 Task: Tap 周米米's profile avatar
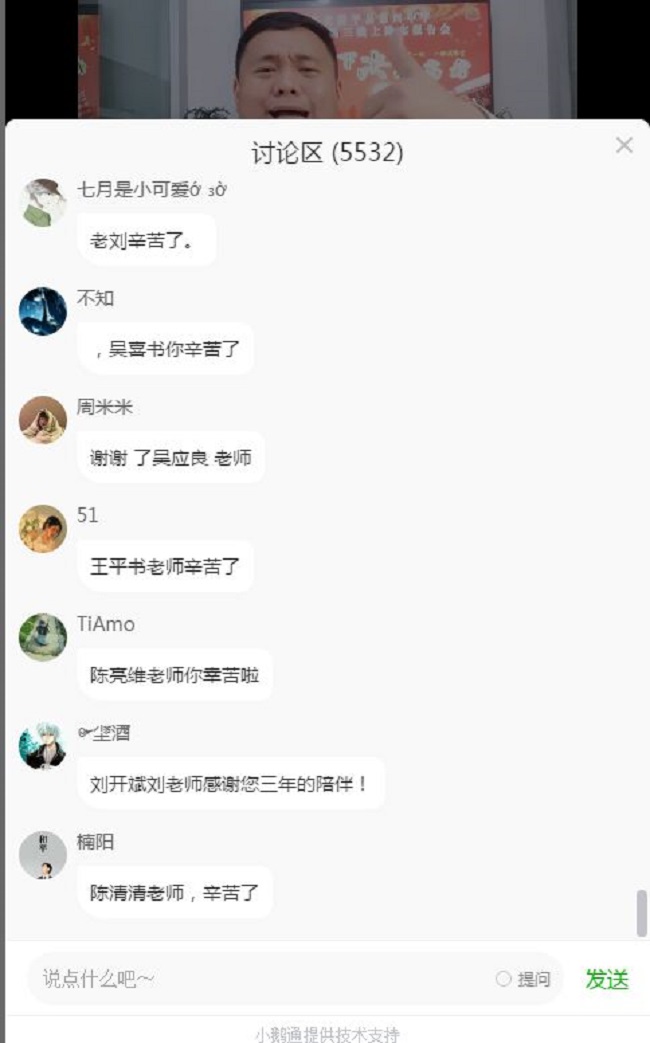(x=43, y=420)
